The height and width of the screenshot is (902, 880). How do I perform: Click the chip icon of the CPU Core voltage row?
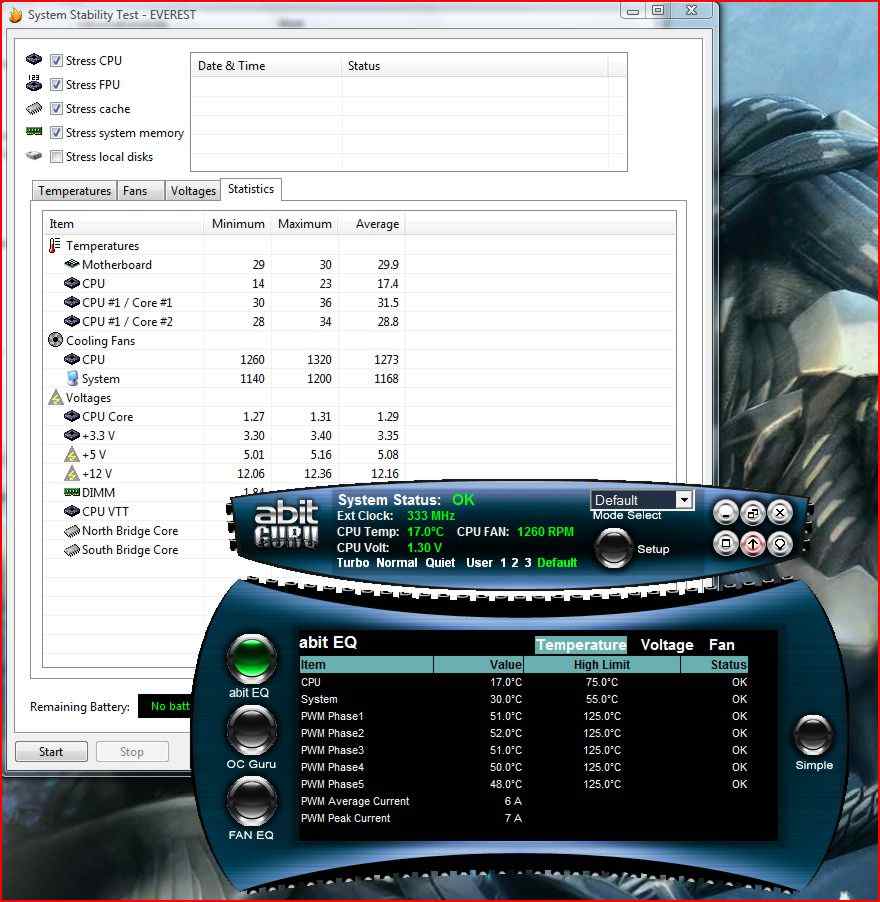click(x=72, y=416)
